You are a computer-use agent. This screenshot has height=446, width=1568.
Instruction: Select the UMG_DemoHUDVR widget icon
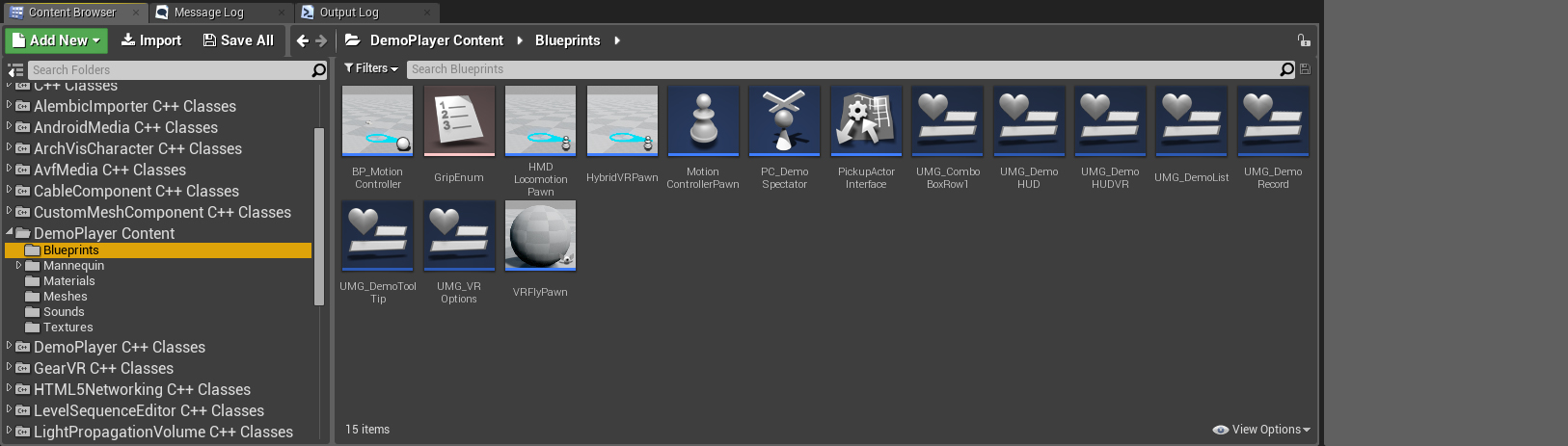(x=1110, y=120)
